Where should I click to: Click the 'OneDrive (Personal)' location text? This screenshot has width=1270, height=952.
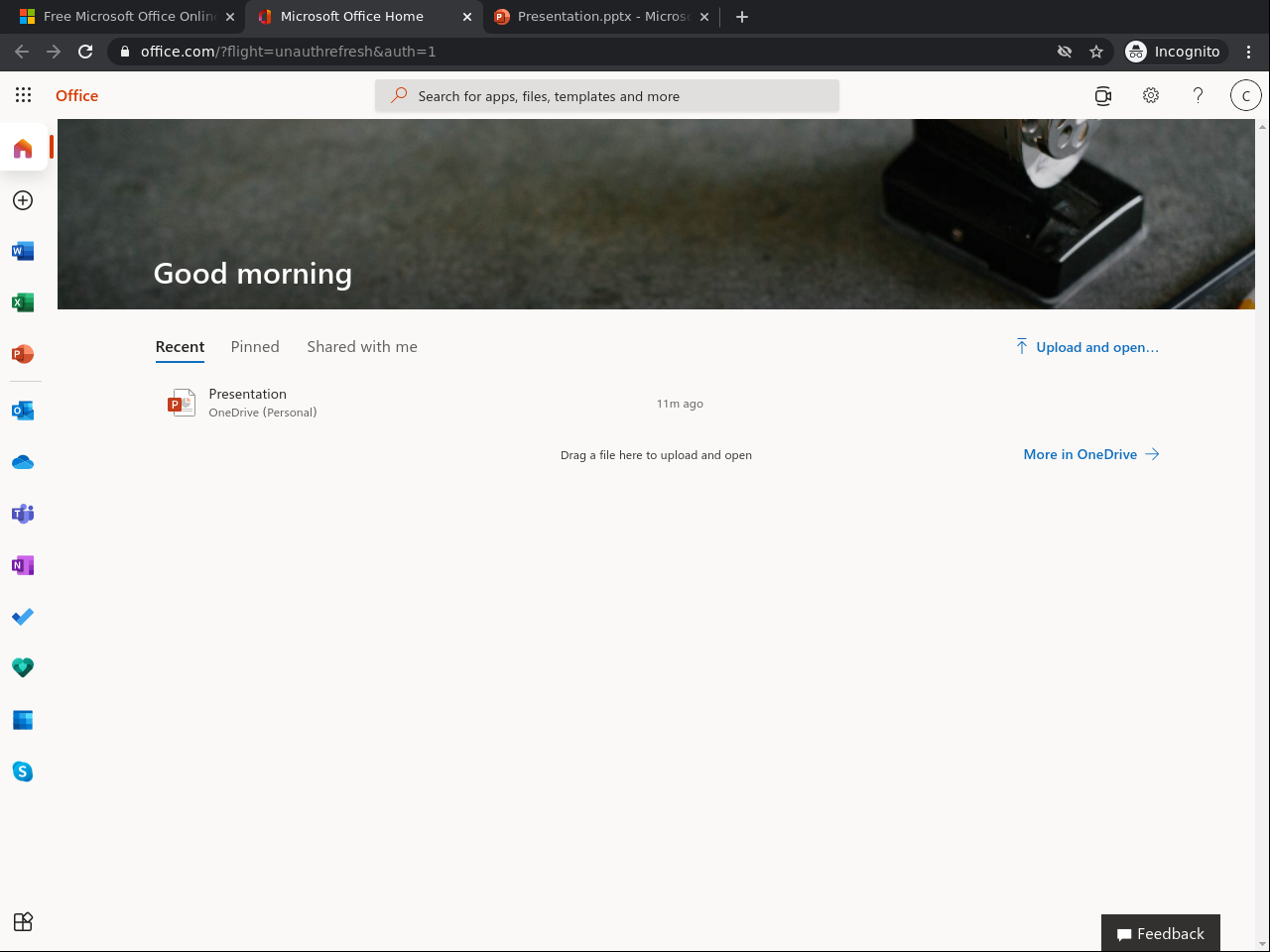click(263, 413)
